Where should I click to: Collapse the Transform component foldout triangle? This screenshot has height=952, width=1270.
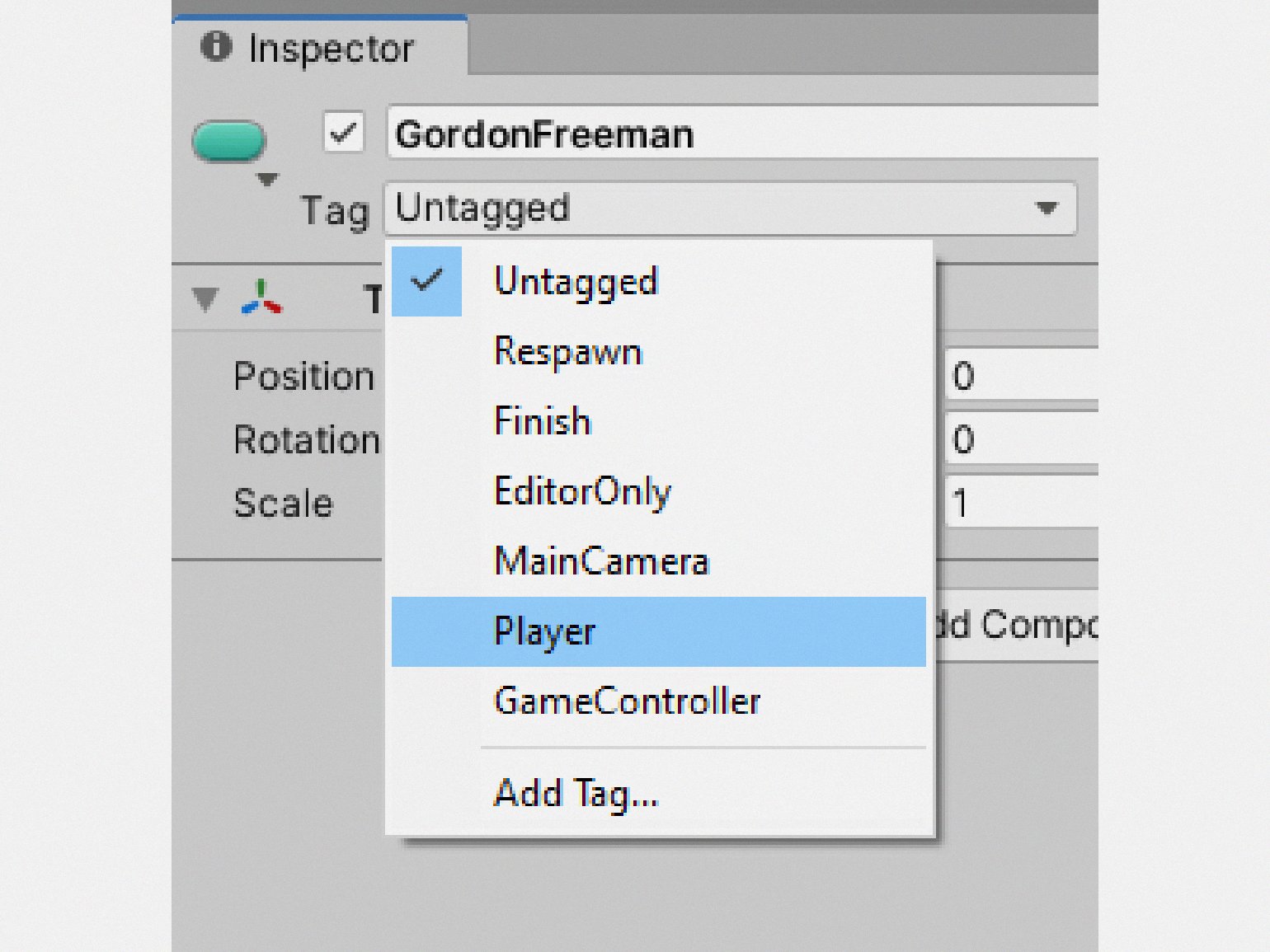(x=205, y=298)
